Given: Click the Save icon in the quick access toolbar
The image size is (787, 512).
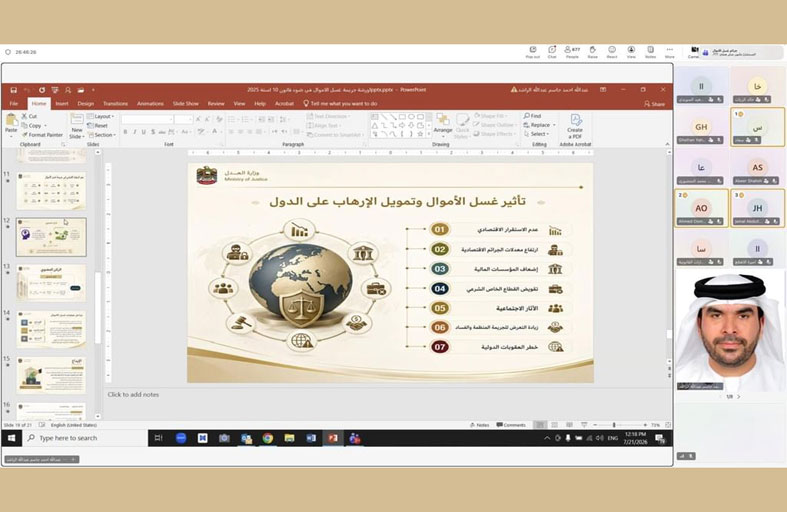Looking at the screenshot, I should [x=14, y=90].
